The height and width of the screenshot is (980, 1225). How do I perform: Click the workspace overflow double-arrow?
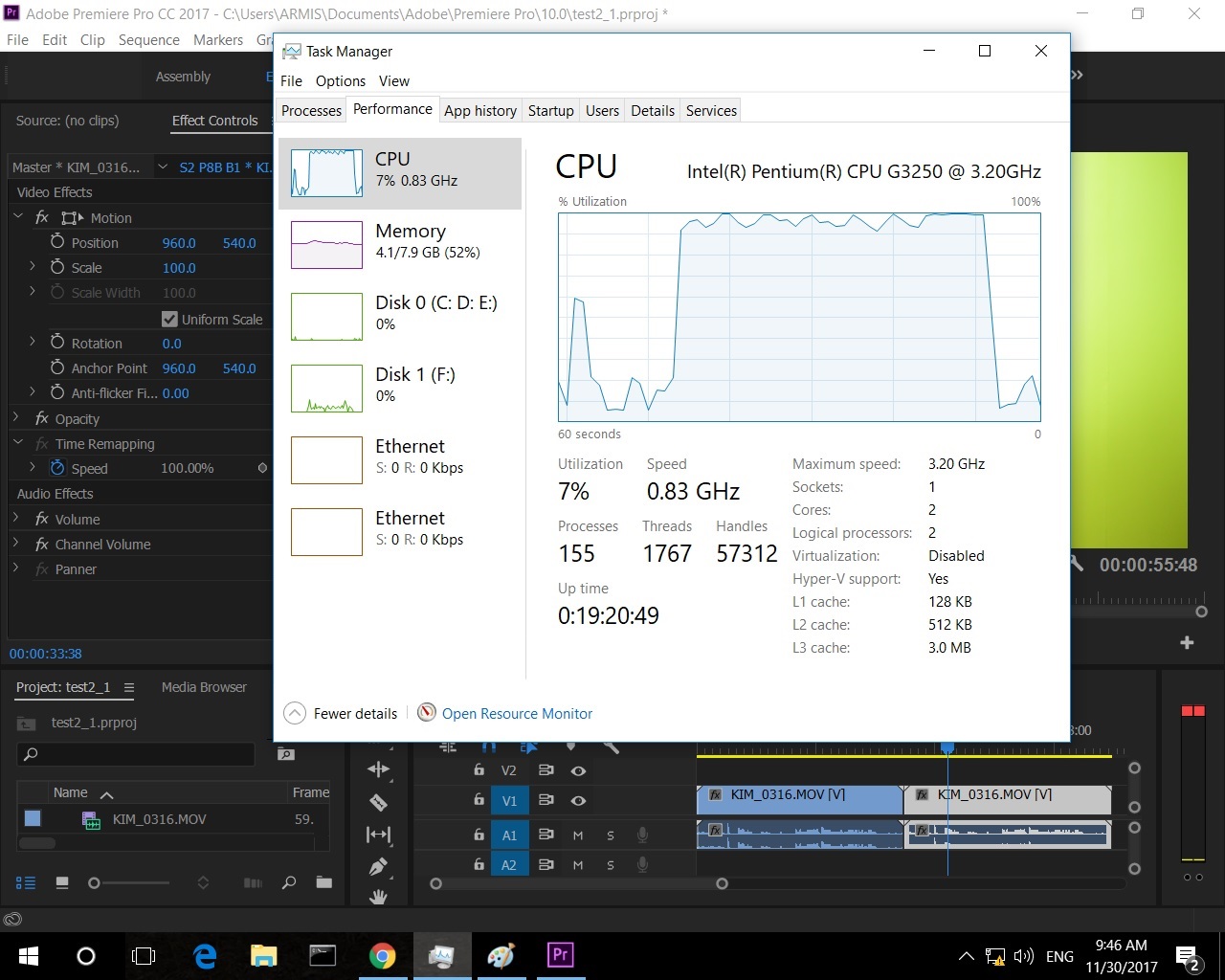pyautogui.click(x=1077, y=75)
